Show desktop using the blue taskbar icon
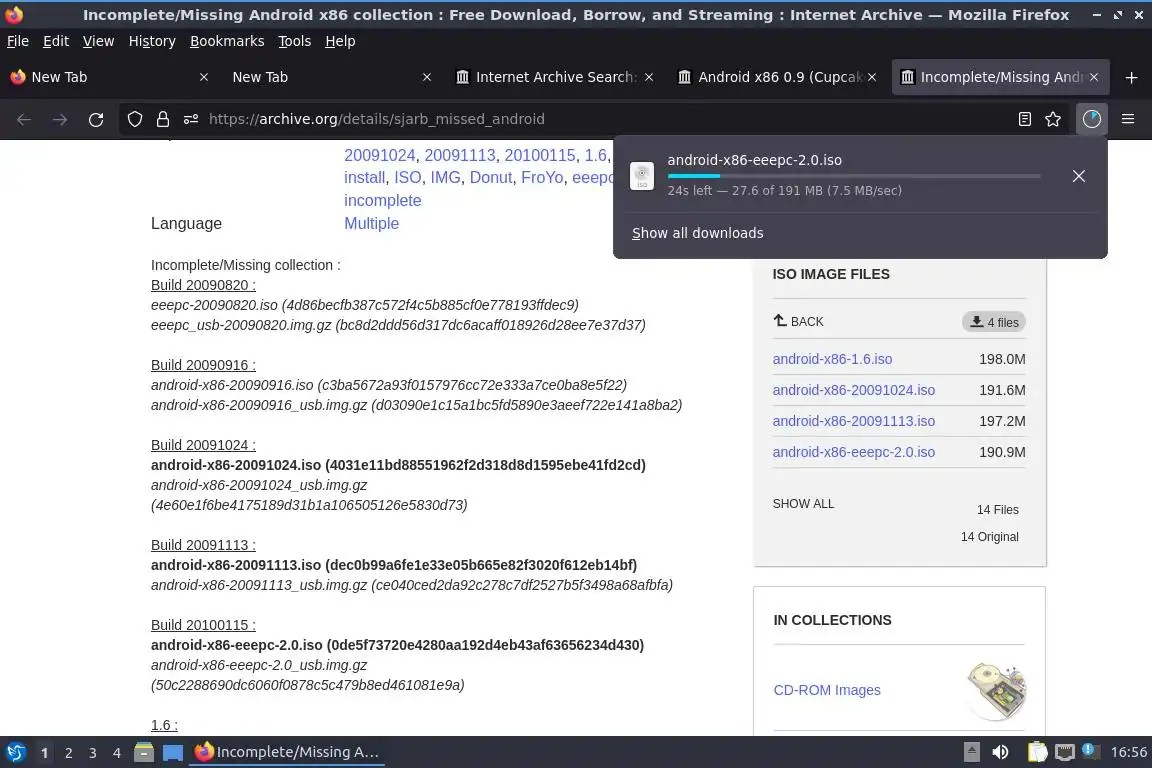This screenshot has height=768, width=1152. coord(173,753)
